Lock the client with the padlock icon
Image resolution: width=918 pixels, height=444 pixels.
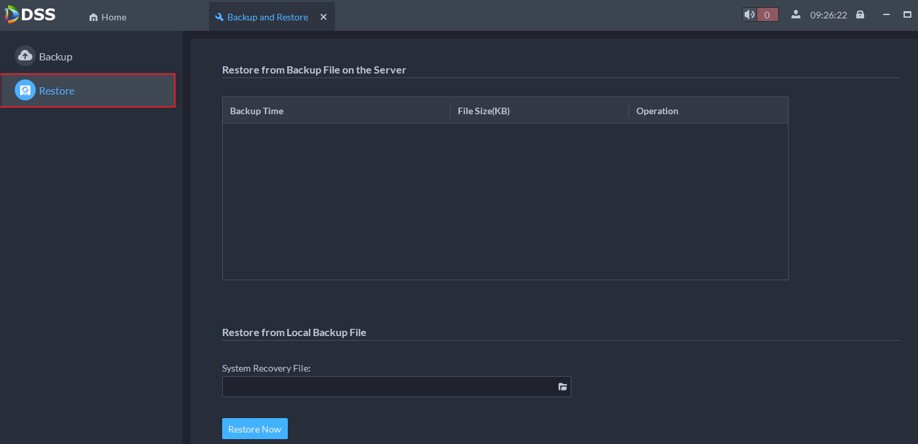tap(860, 15)
